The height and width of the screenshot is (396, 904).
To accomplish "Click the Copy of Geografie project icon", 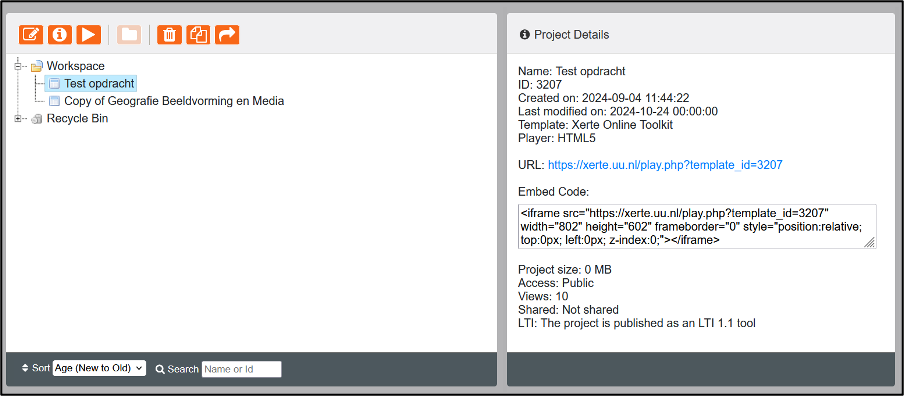I will (54, 101).
